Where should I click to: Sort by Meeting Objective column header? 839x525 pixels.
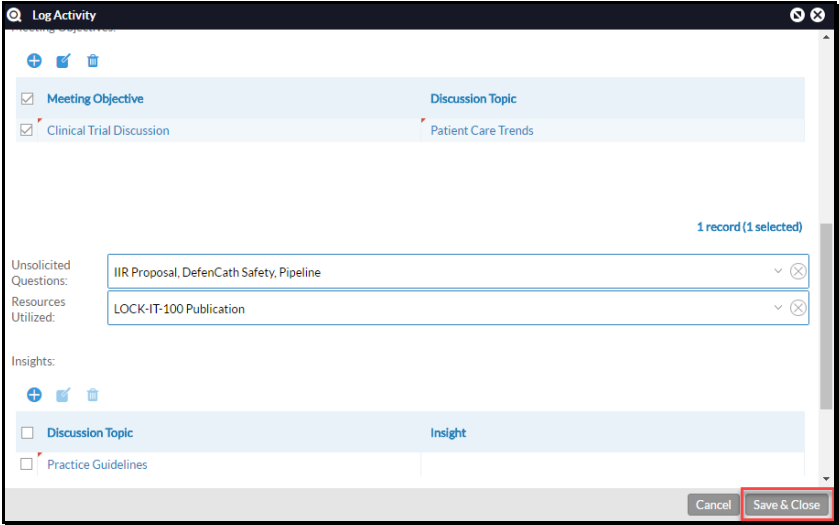pos(95,98)
